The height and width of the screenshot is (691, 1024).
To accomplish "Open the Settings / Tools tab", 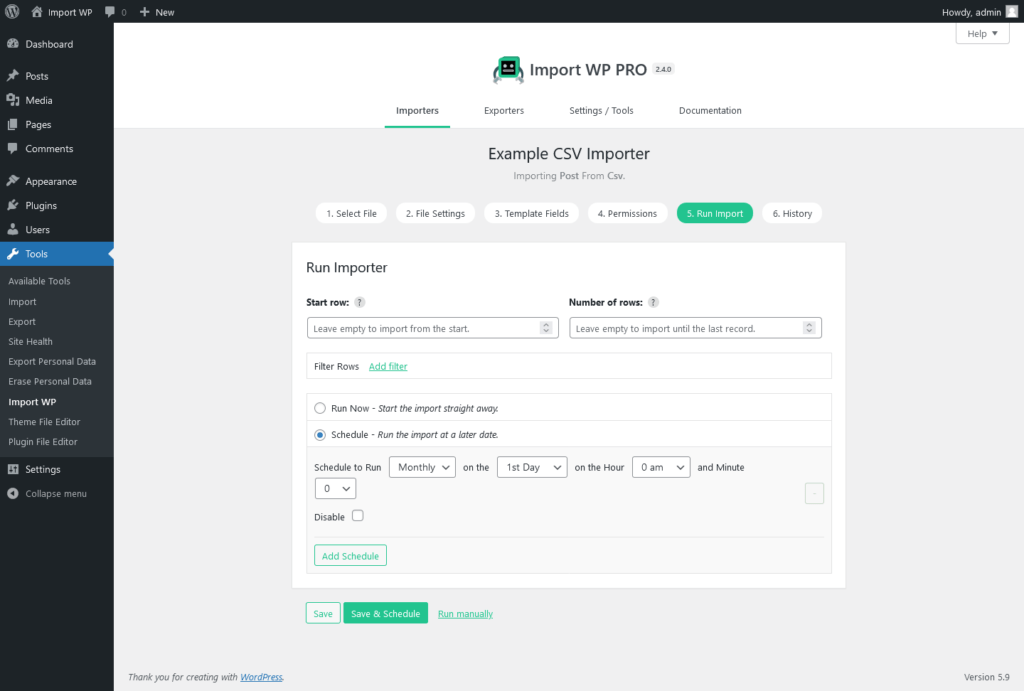I will tap(601, 110).
